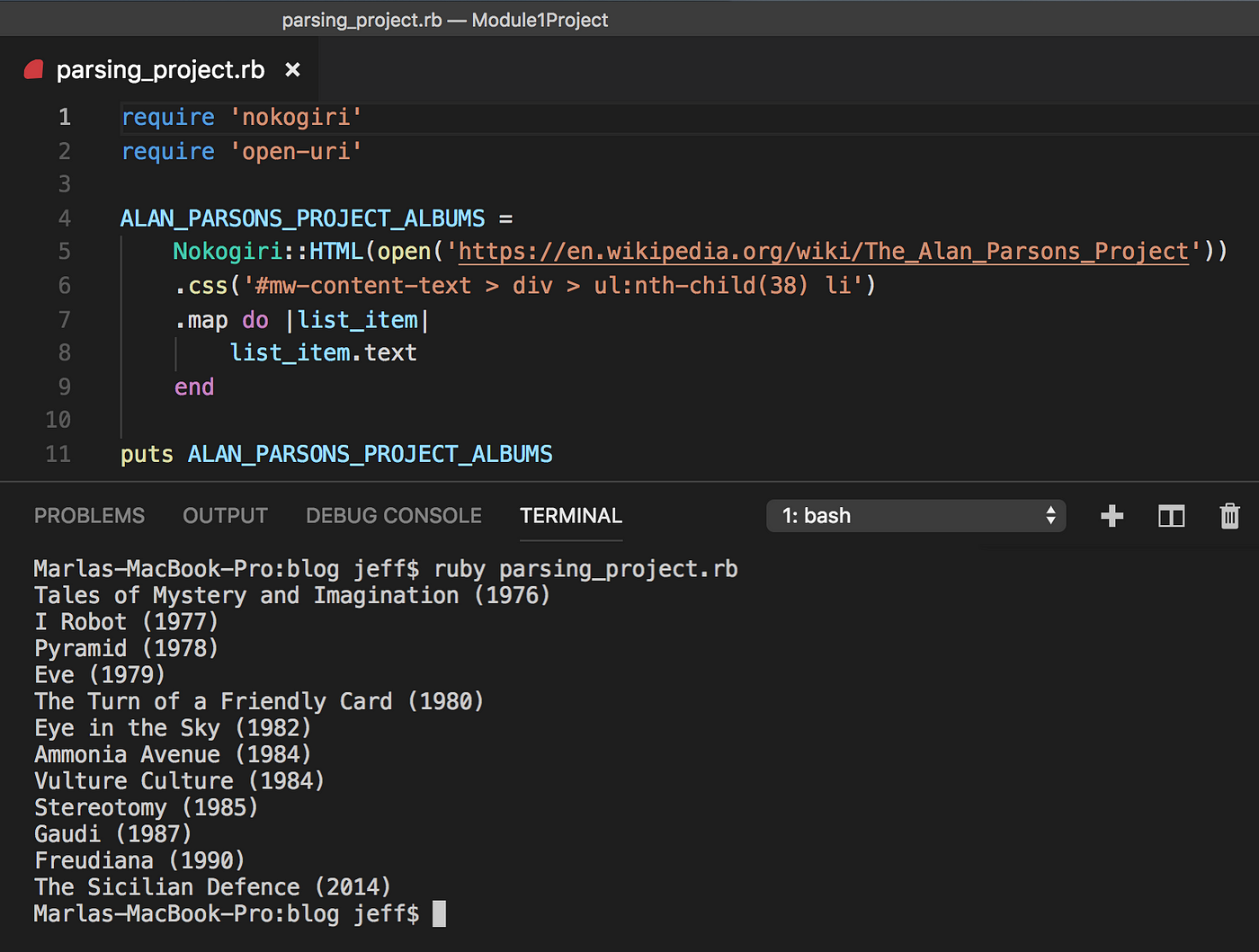The width and height of the screenshot is (1259, 952).
Task: Click the 'nokogiri' string on line 1
Action: pyautogui.click(x=296, y=118)
